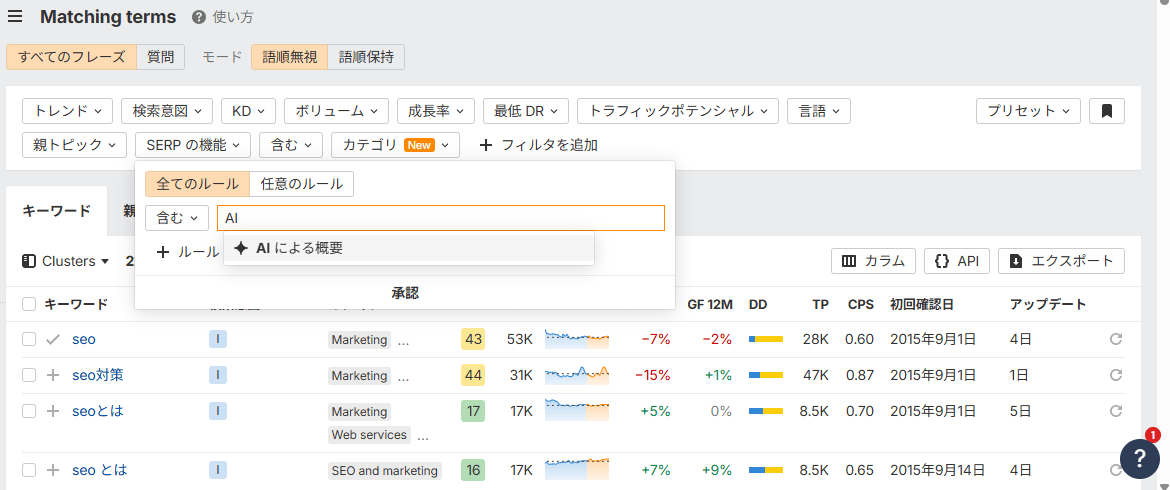Screen dimensions: 1170x490
Task: Open the seo対策 keyword link
Action: (98, 375)
